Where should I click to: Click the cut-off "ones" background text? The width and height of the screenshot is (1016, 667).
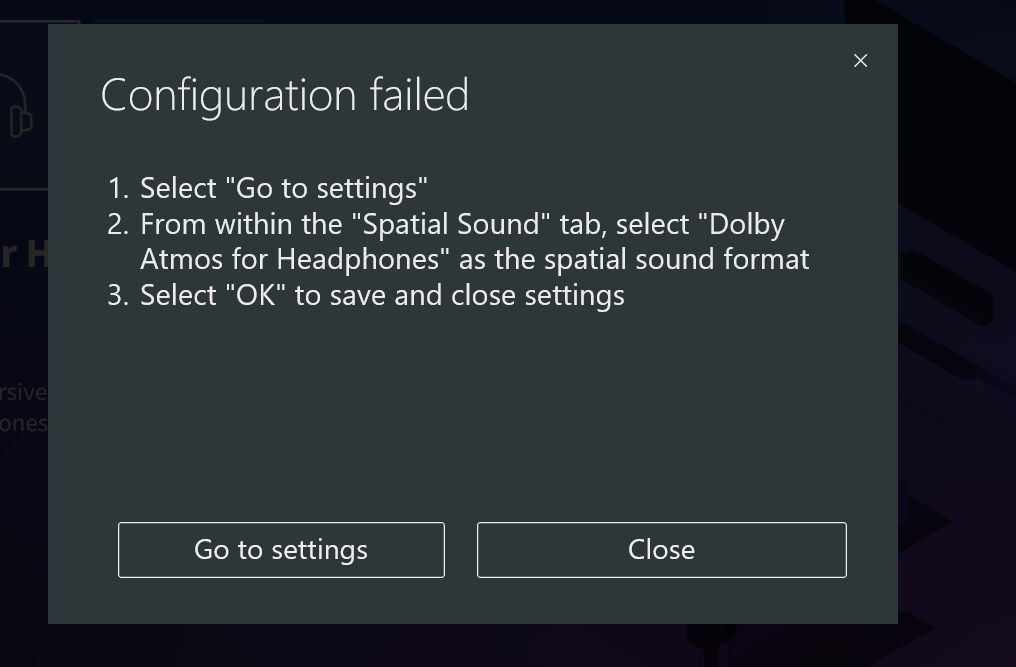tap(23, 423)
